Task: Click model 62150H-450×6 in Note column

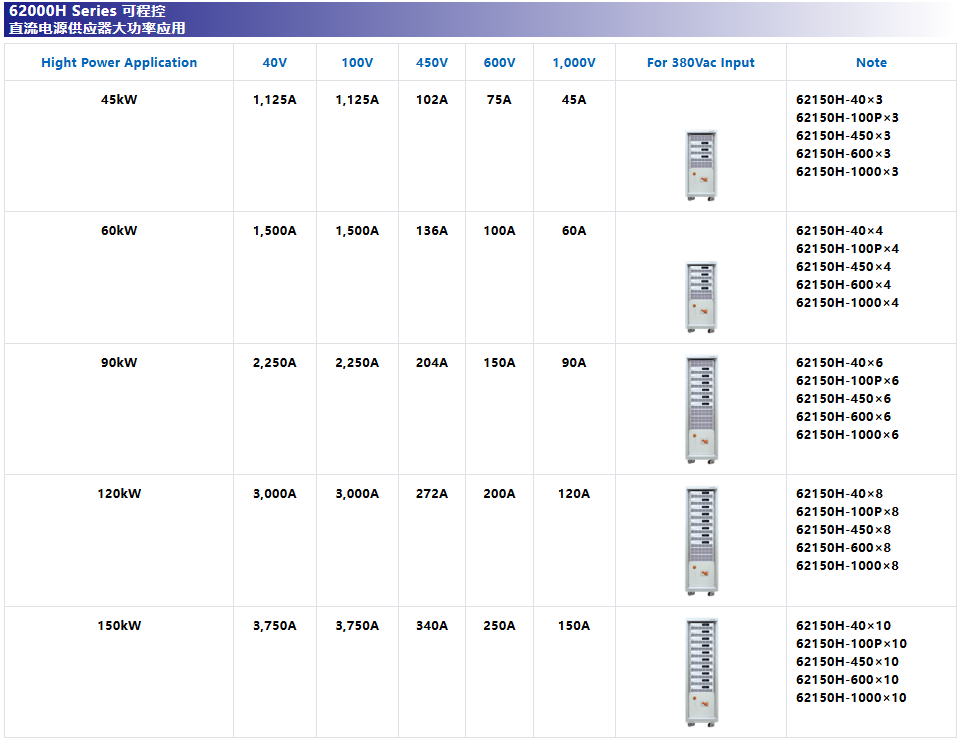Action: 843,399
